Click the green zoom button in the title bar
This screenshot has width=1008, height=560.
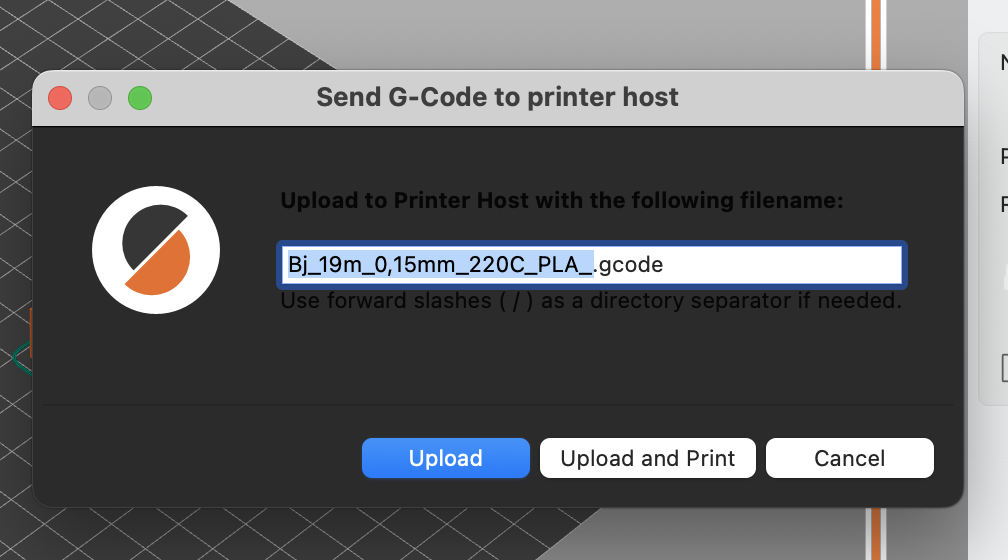[x=140, y=98]
